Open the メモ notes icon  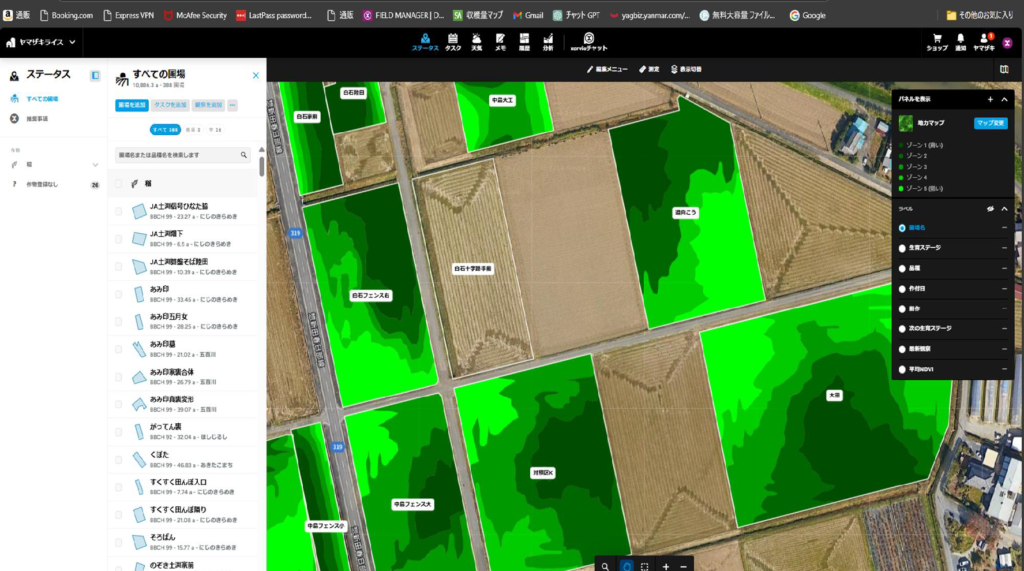click(x=500, y=41)
